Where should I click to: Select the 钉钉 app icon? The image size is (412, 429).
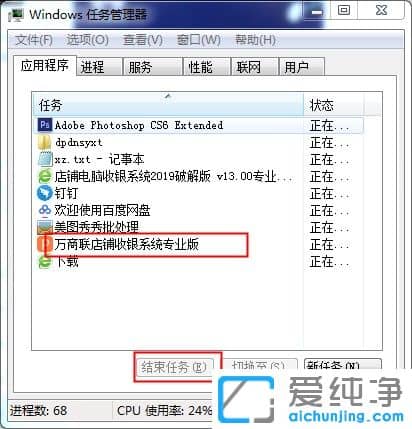pyautogui.click(x=45, y=193)
